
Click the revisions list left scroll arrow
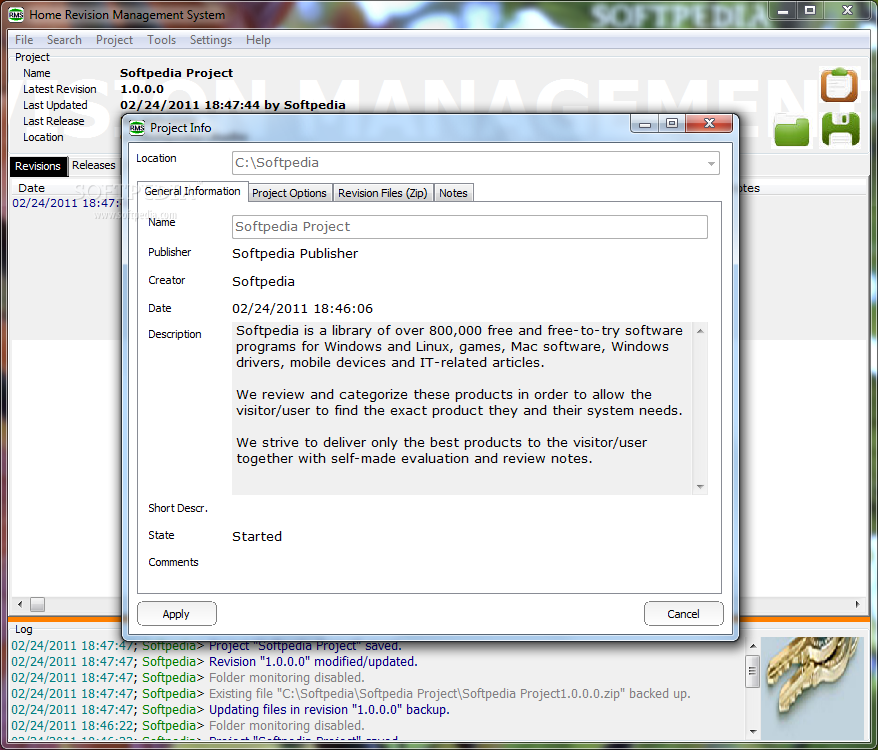(20, 604)
